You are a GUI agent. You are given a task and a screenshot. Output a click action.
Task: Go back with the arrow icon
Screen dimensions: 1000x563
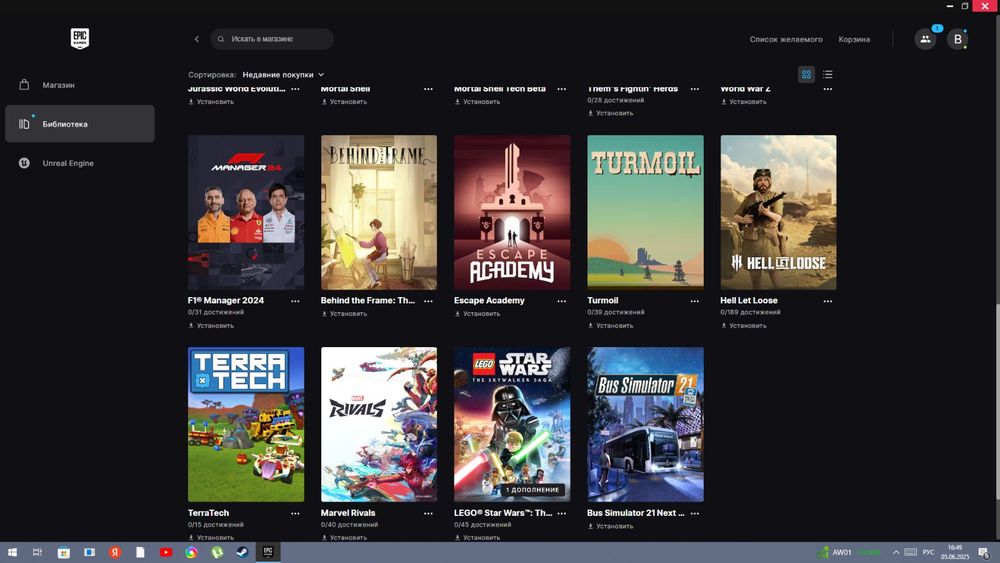point(196,39)
